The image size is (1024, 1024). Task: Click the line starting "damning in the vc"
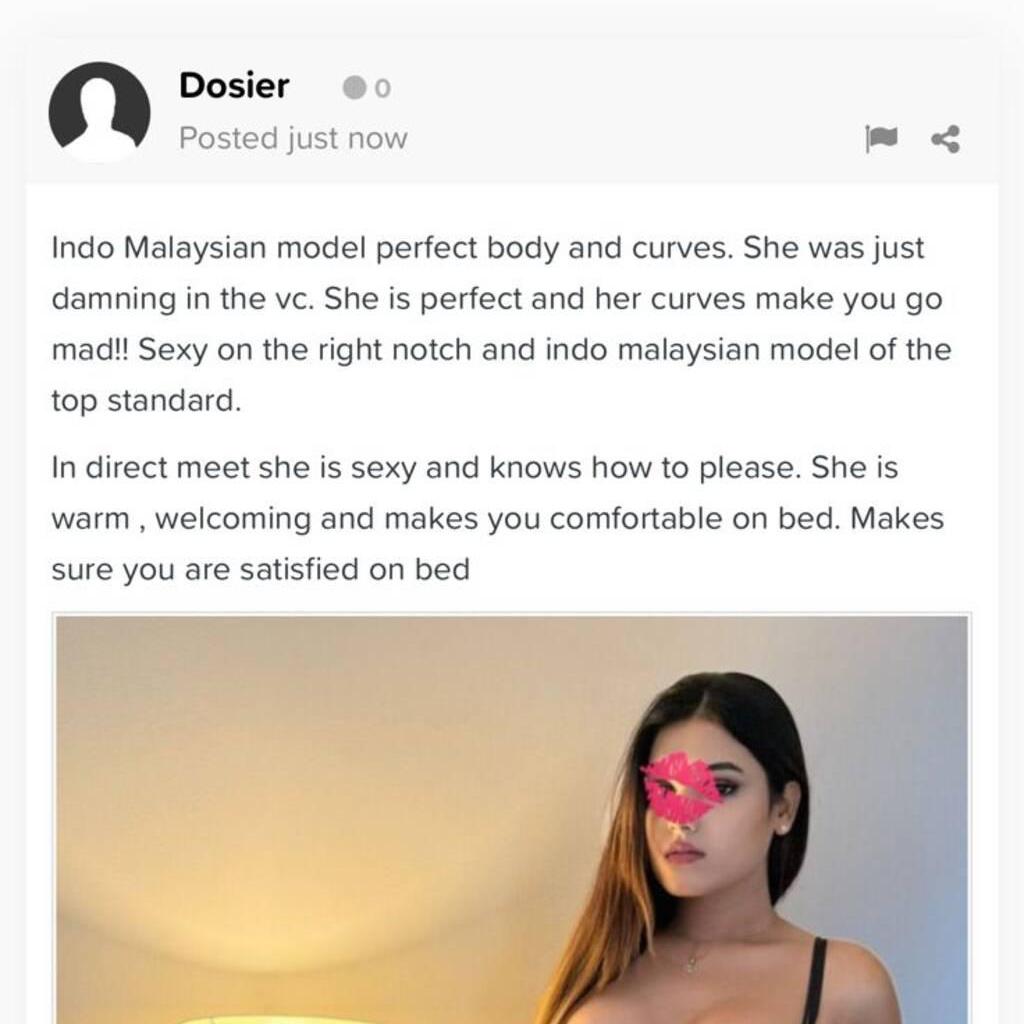click(x=496, y=299)
